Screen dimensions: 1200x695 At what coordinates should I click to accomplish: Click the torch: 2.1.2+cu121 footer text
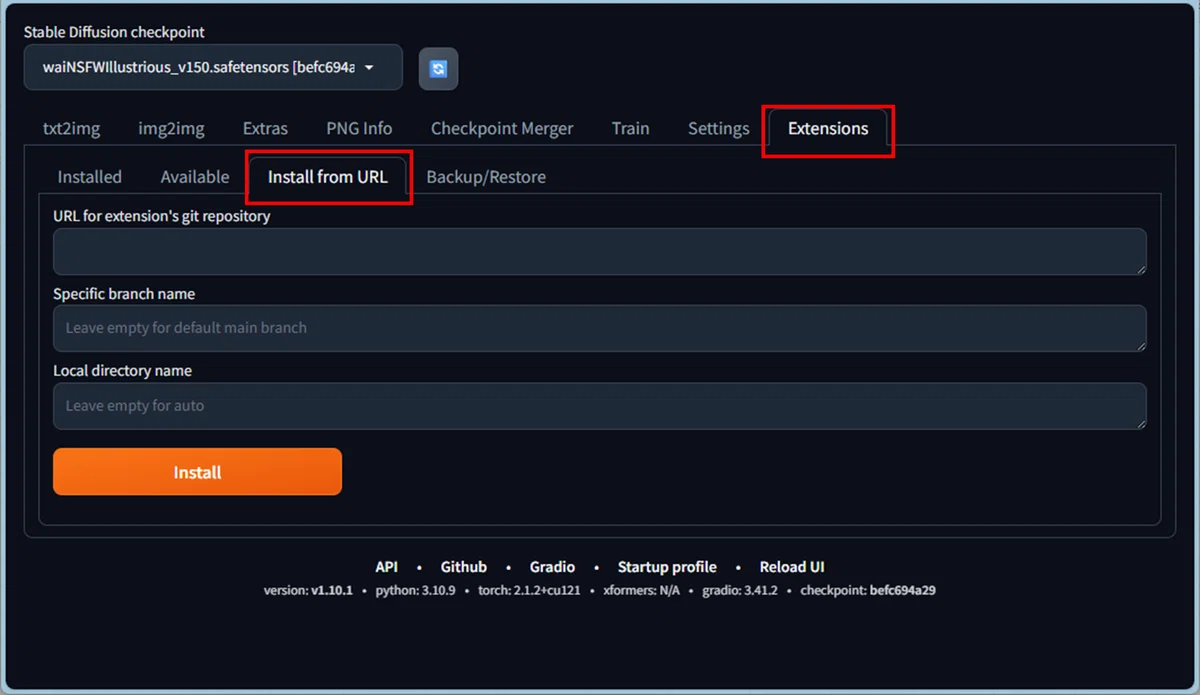tap(529, 591)
